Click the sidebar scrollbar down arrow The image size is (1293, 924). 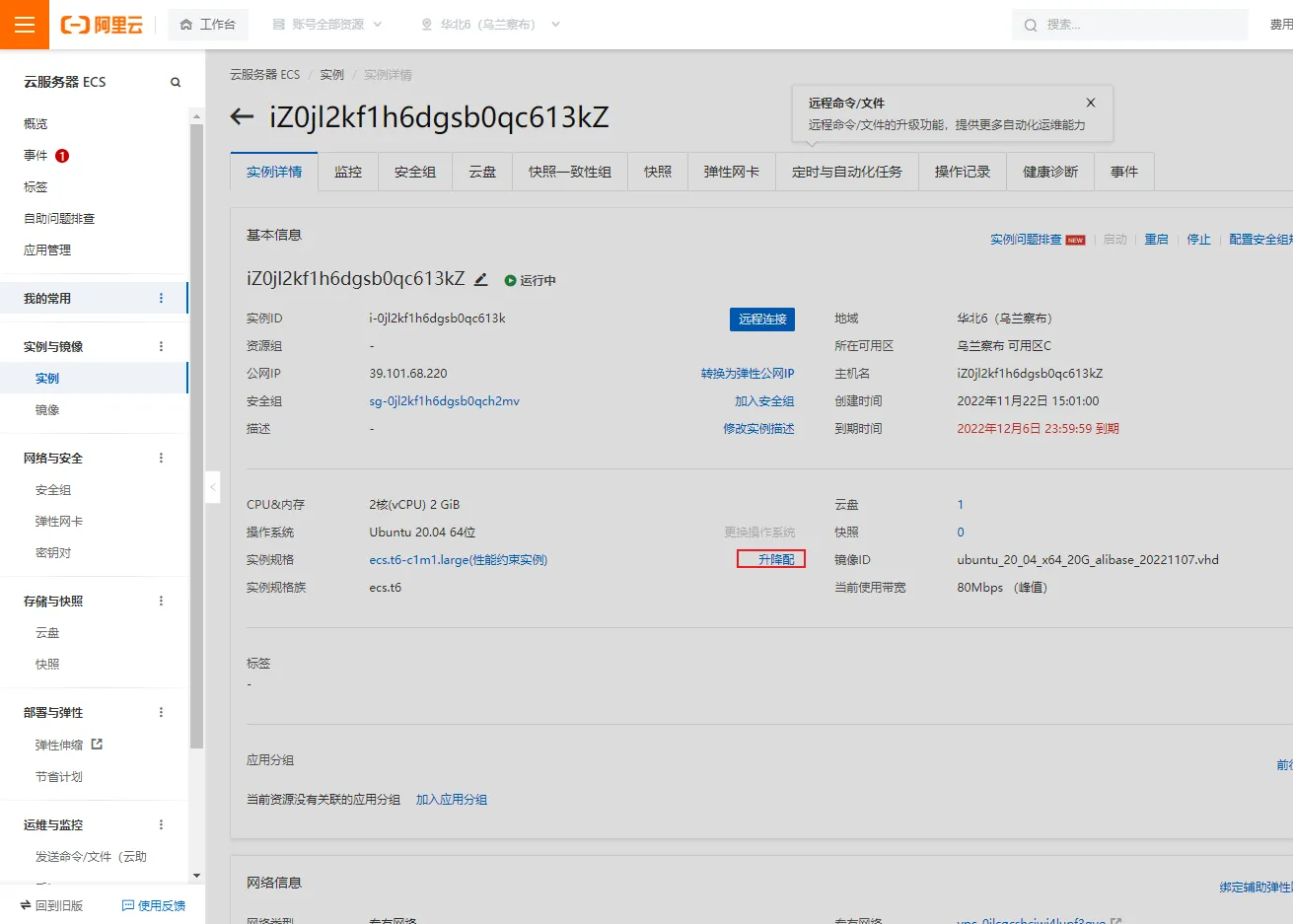coord(196,876)
